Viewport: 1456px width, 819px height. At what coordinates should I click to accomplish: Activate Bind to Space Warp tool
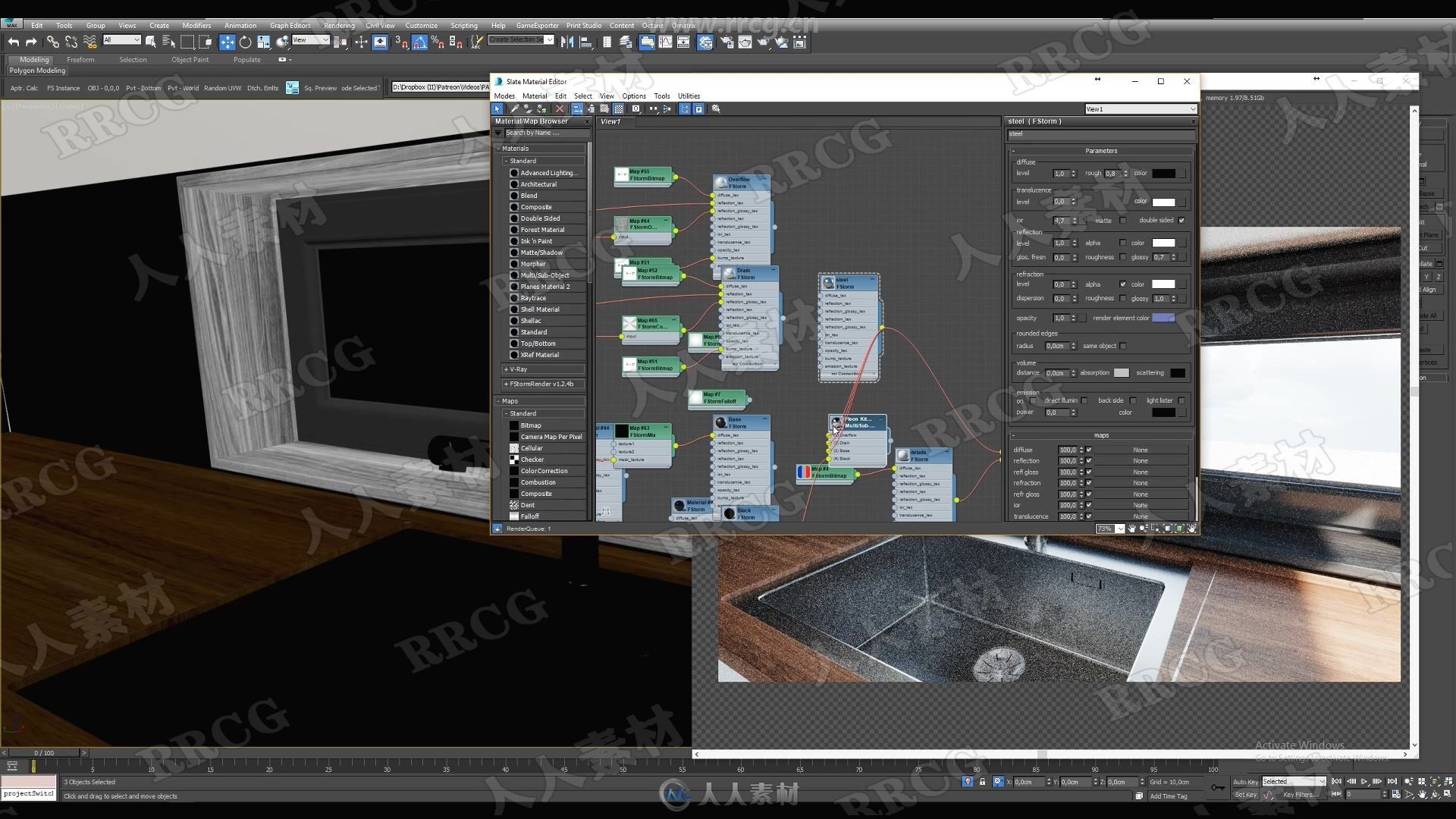pos(89,42)
